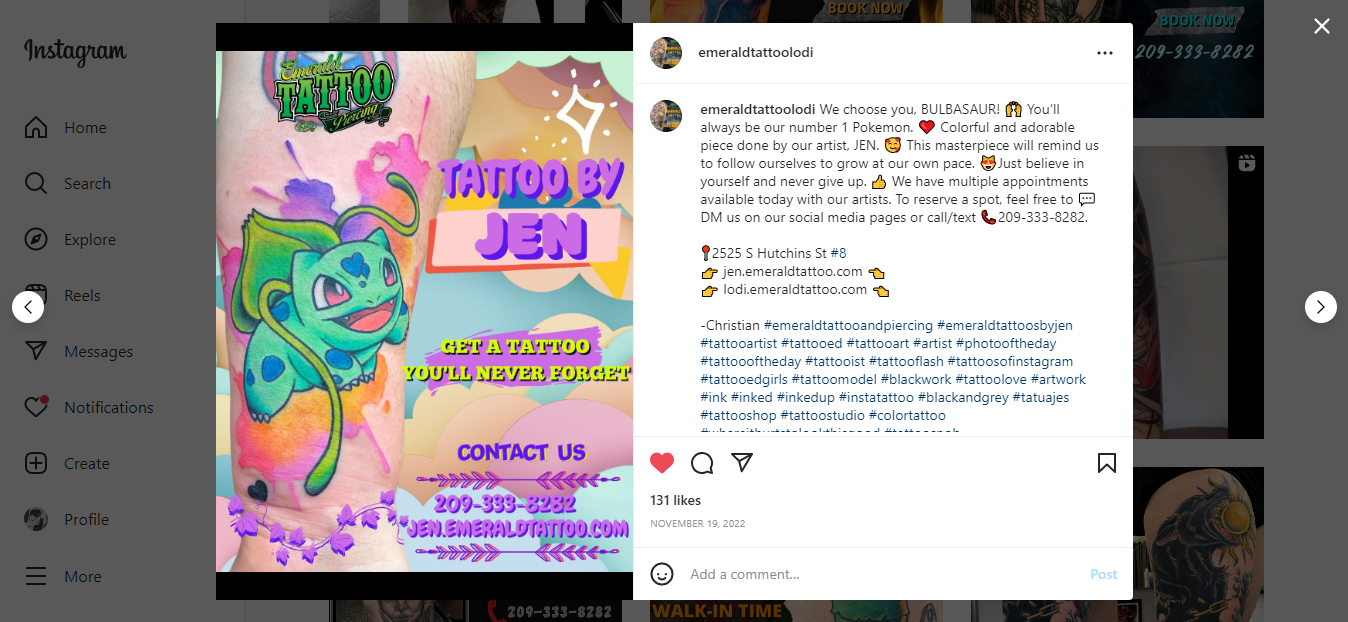
Task: Open the three-dot more options menu
Action: click(x=1105, y=53)
